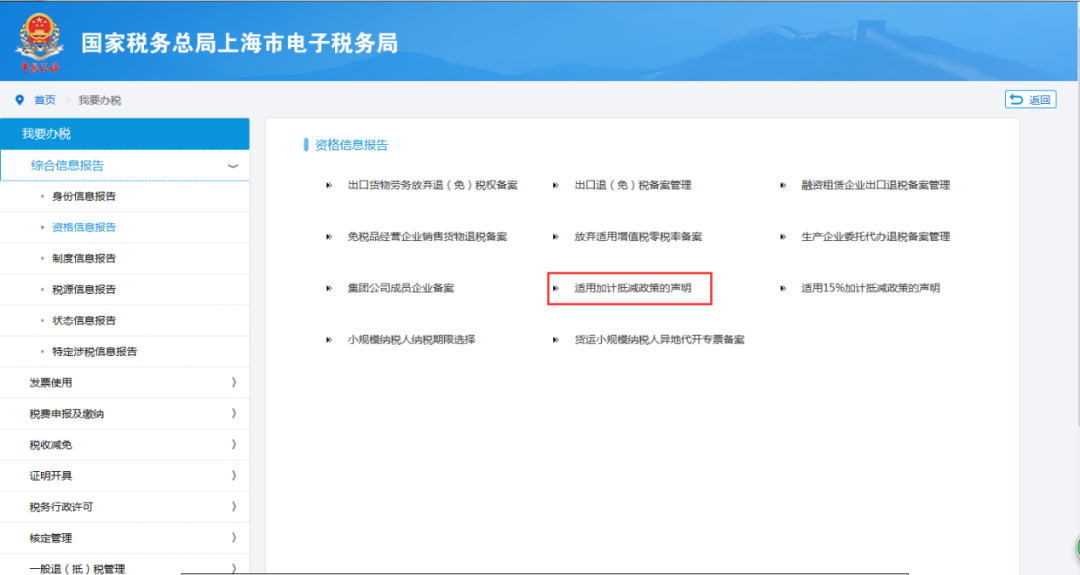Open 小规模纳税人纳税期限选择 link
This screenshot has height=575, width=1080.
pos(411,339)
